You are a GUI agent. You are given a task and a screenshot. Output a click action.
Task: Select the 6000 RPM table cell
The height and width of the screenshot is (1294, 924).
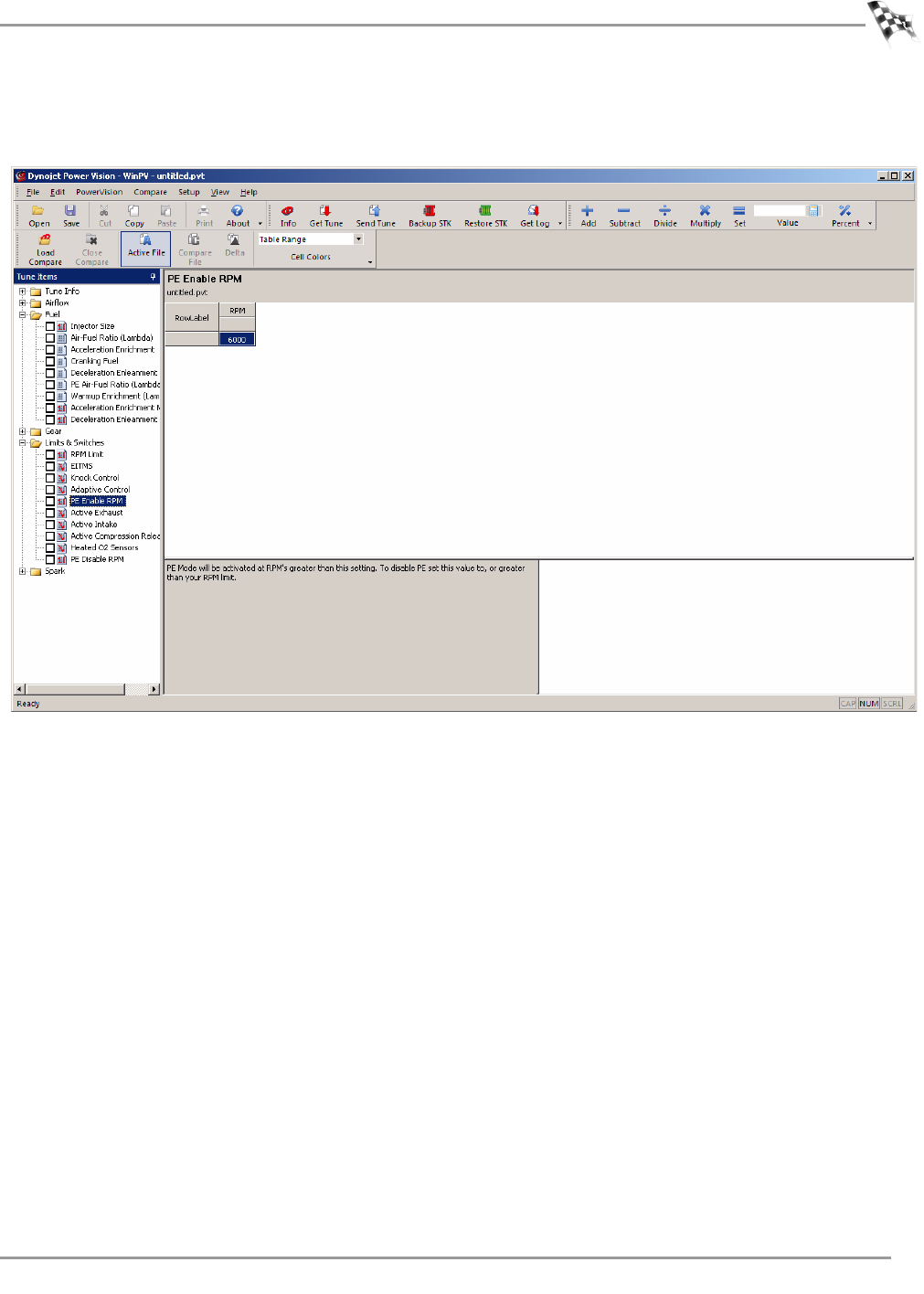pos(237,339)
